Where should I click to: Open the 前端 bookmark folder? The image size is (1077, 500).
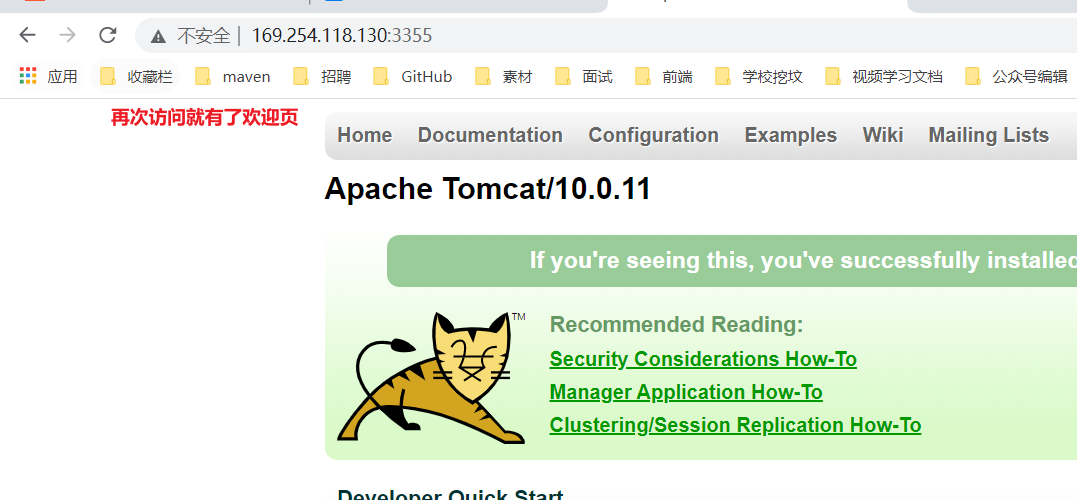664,76
